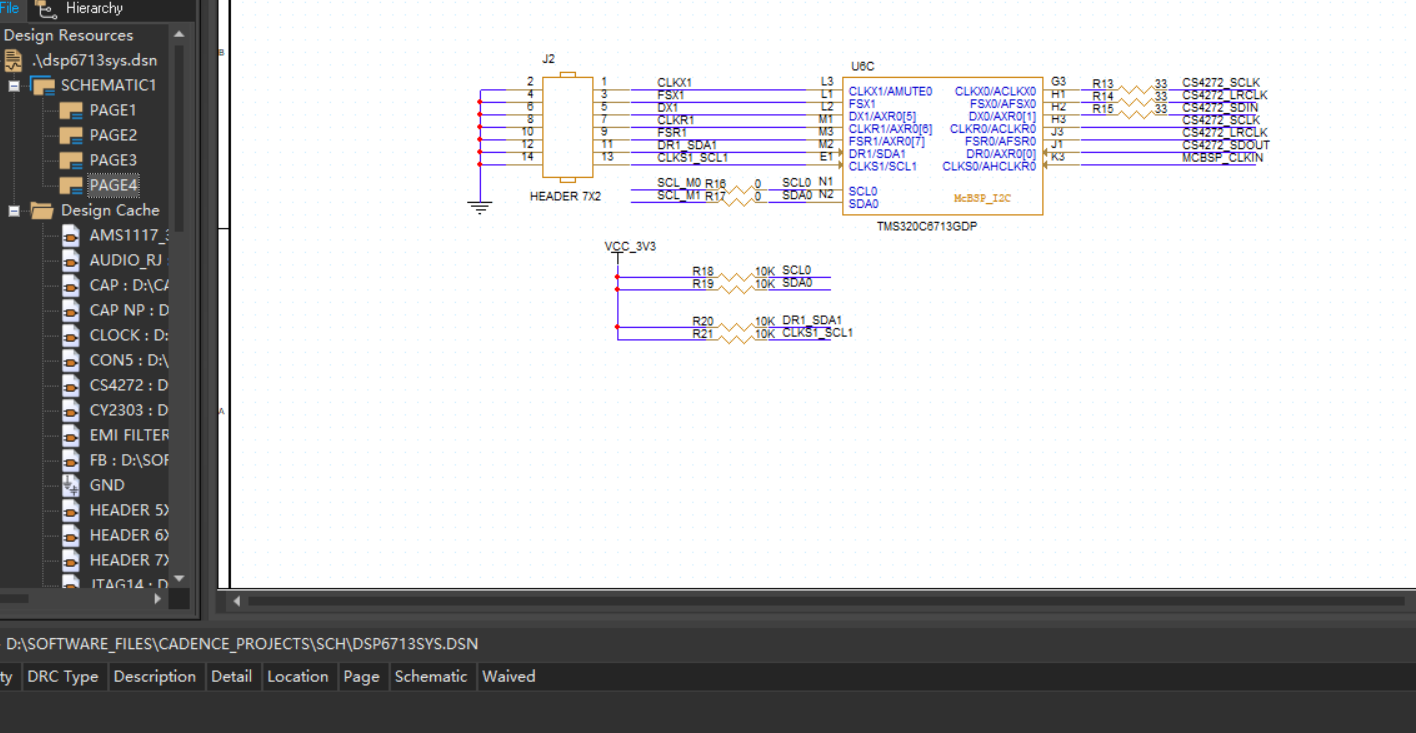
Task: Select resistor R14 in schematic
Action: (x=1135, y=101)
